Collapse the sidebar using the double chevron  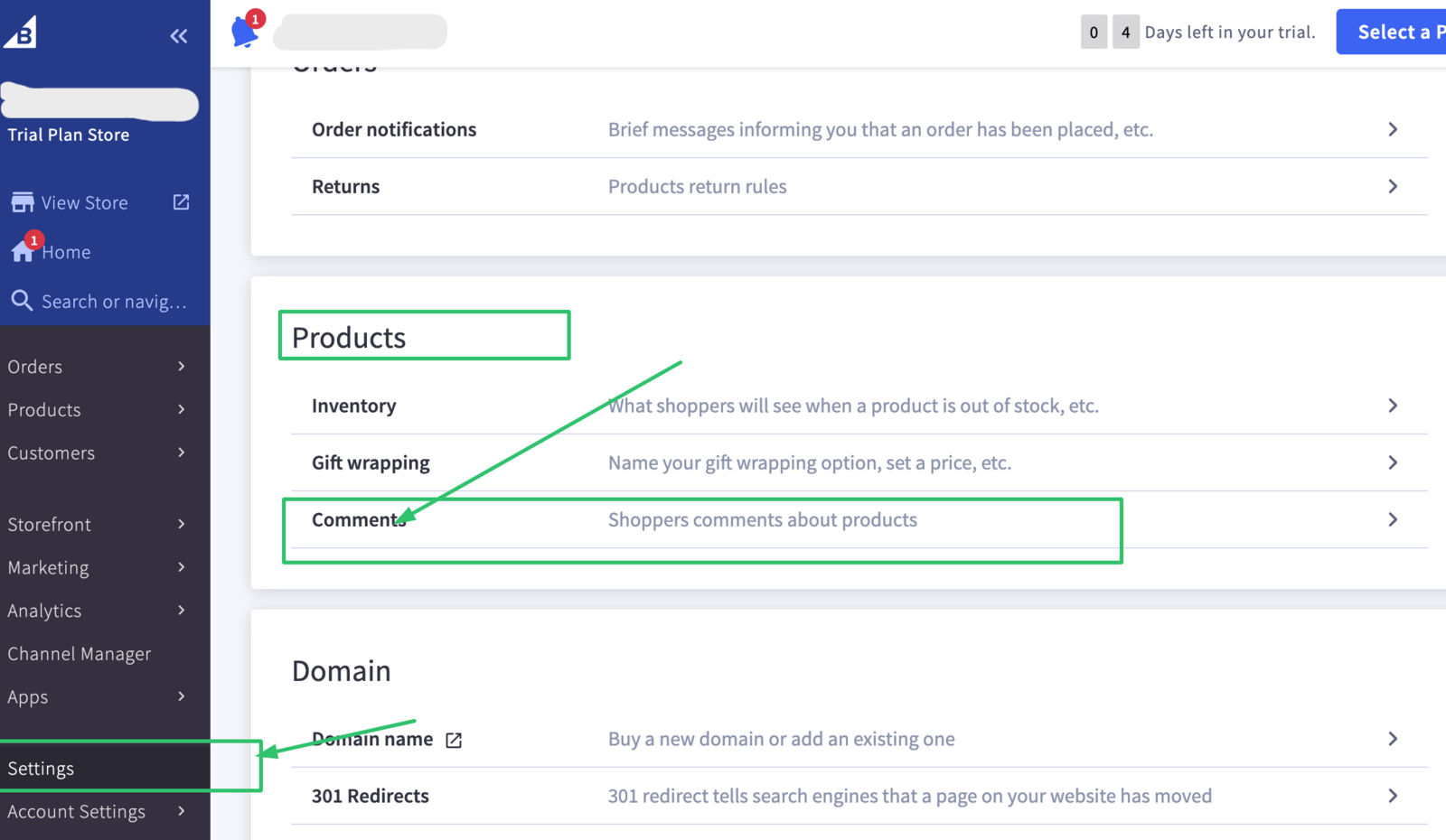coord(178,35)
